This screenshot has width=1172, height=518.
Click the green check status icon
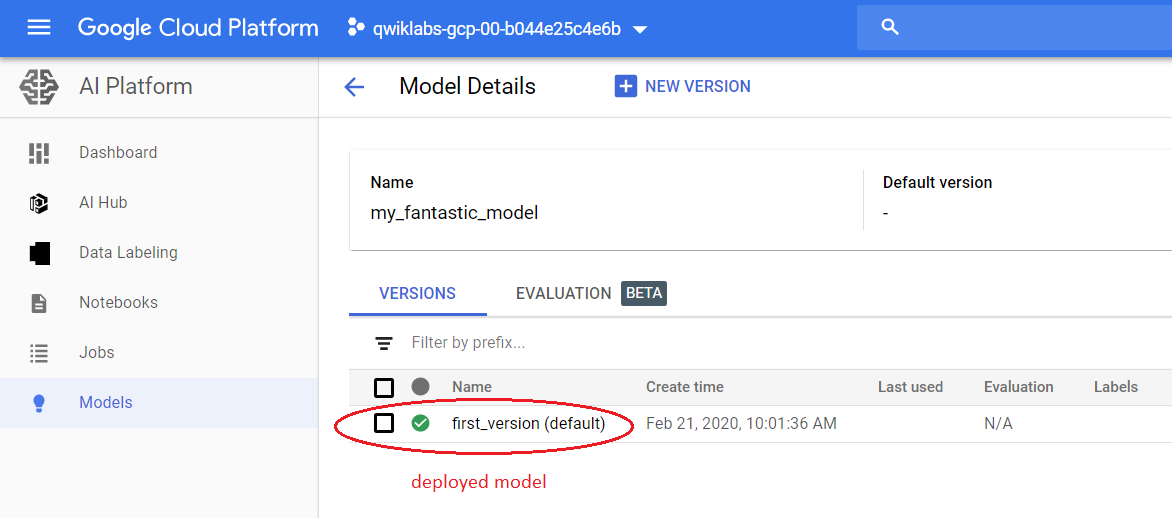coord(421,424)
